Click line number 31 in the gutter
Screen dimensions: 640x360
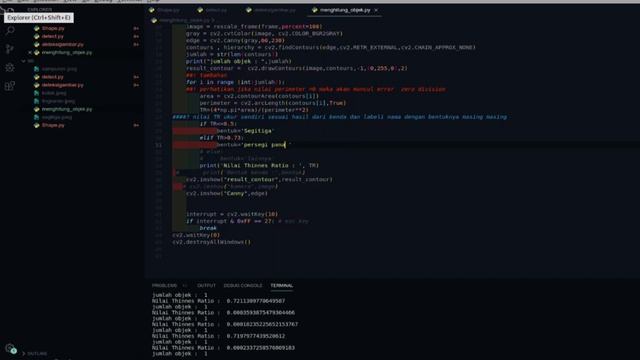pyautogui.click(x=158, y=145)
